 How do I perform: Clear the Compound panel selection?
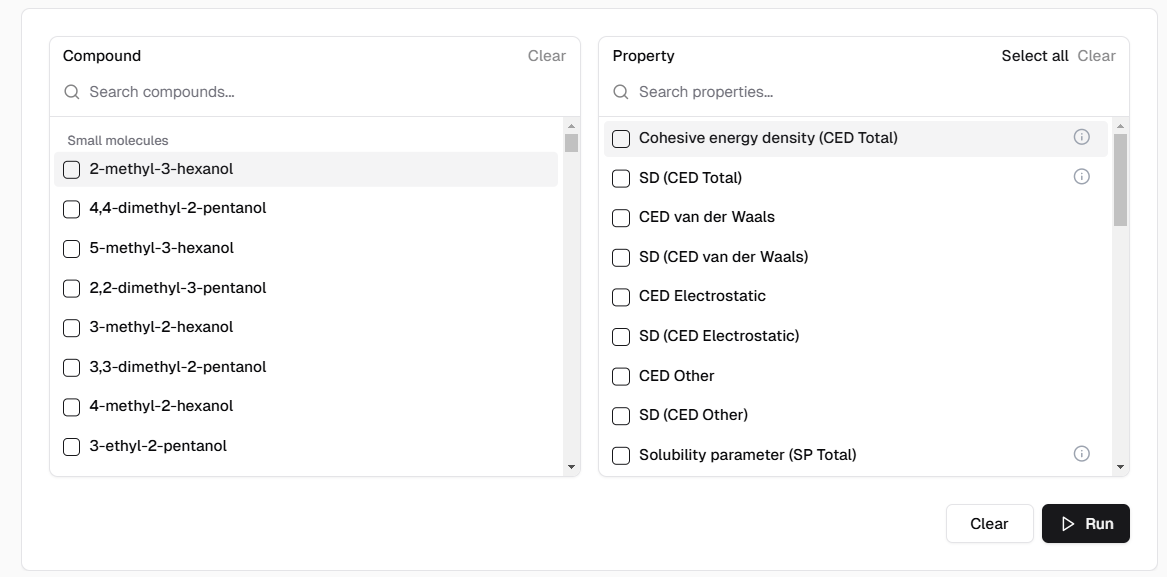[x=546, y=56]
